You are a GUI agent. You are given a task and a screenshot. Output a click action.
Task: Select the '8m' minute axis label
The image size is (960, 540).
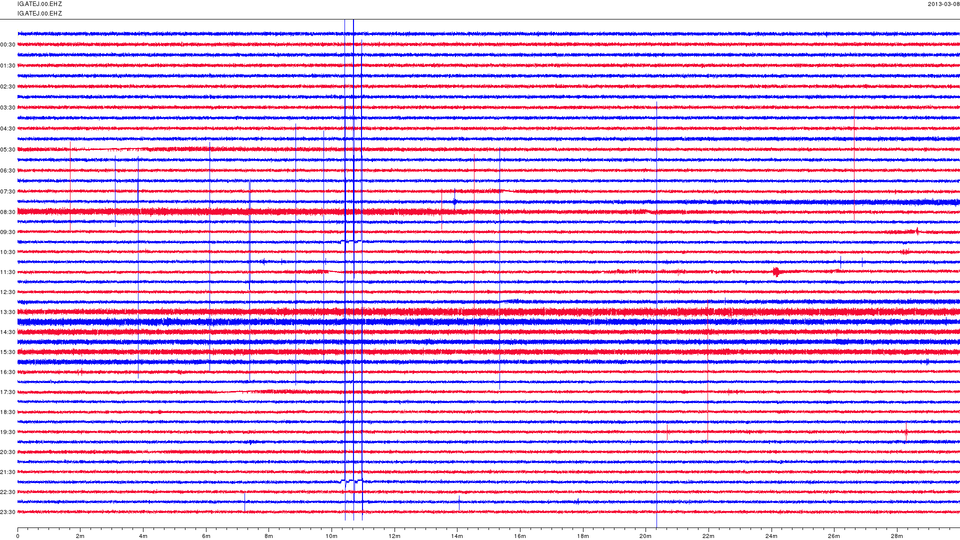click(269, 536)
